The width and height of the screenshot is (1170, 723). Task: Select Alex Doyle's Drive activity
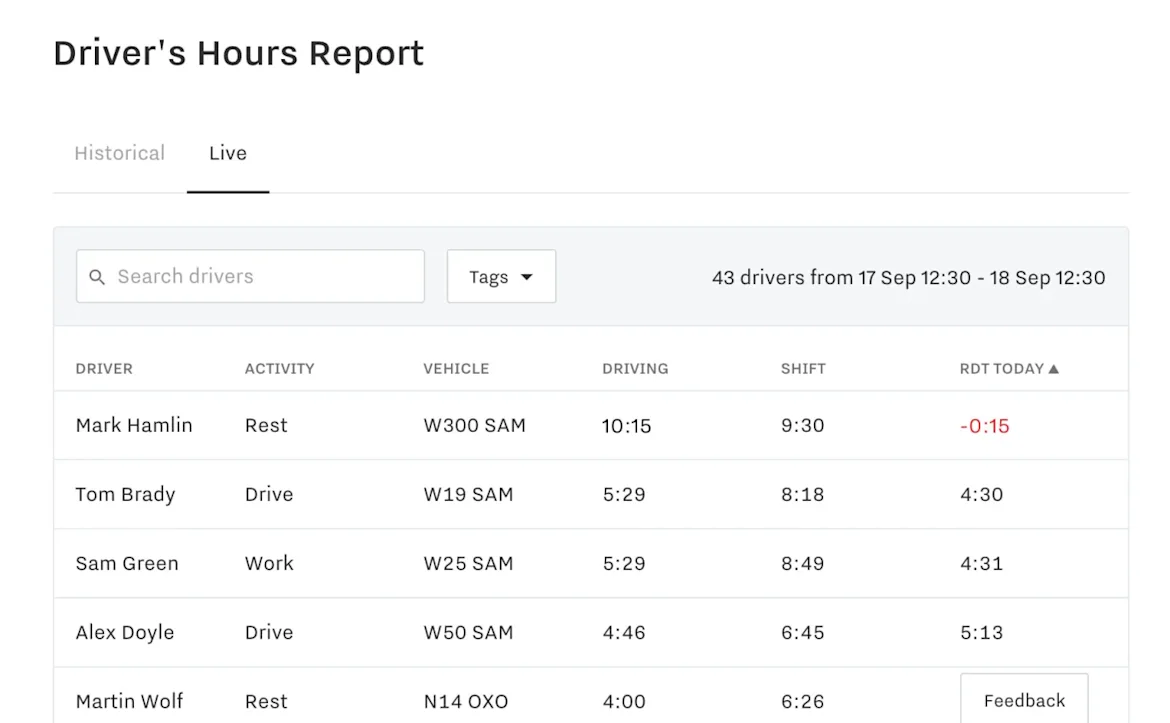[268, 632]
